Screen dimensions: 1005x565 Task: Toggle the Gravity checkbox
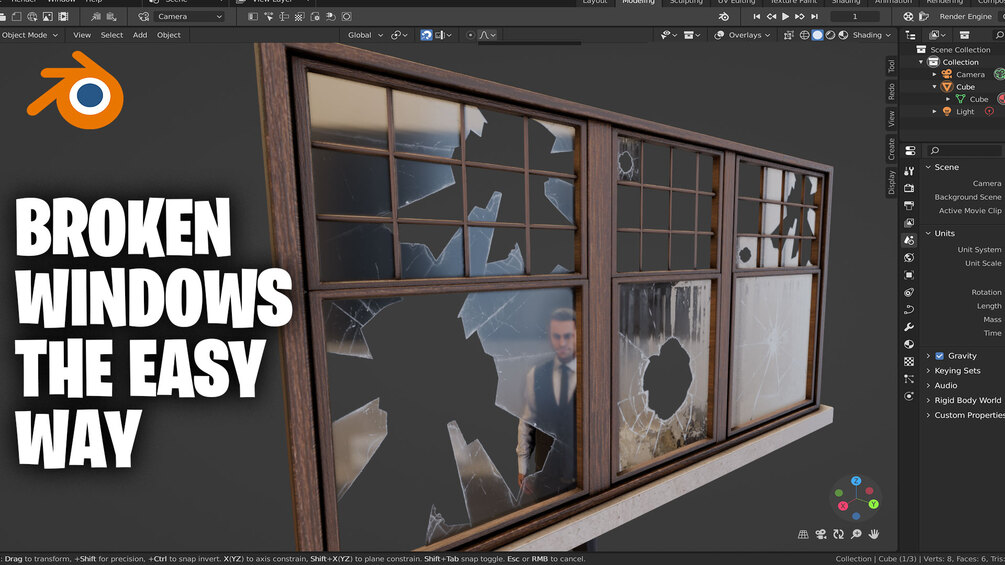click(940, 356)
